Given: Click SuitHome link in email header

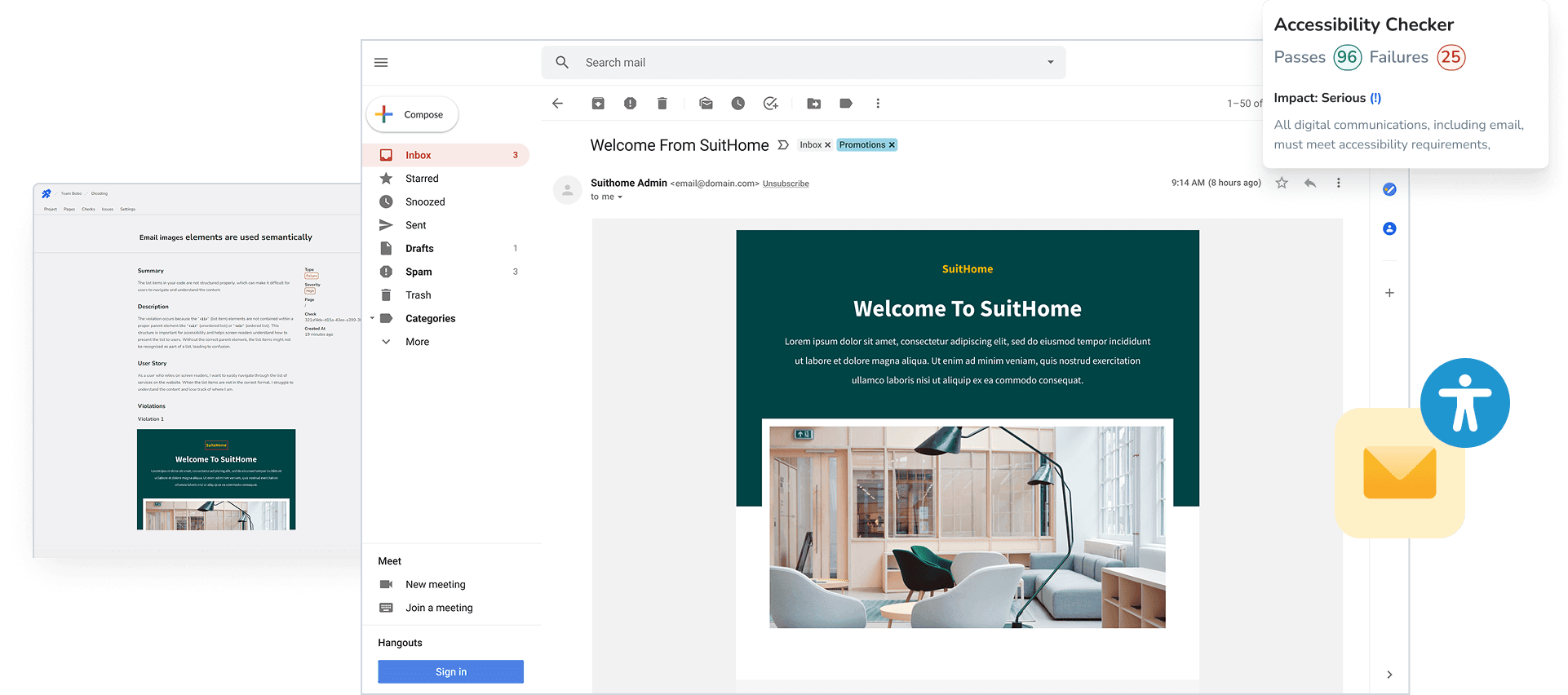Looking at the screenshot, I should (x=968, y=269).
